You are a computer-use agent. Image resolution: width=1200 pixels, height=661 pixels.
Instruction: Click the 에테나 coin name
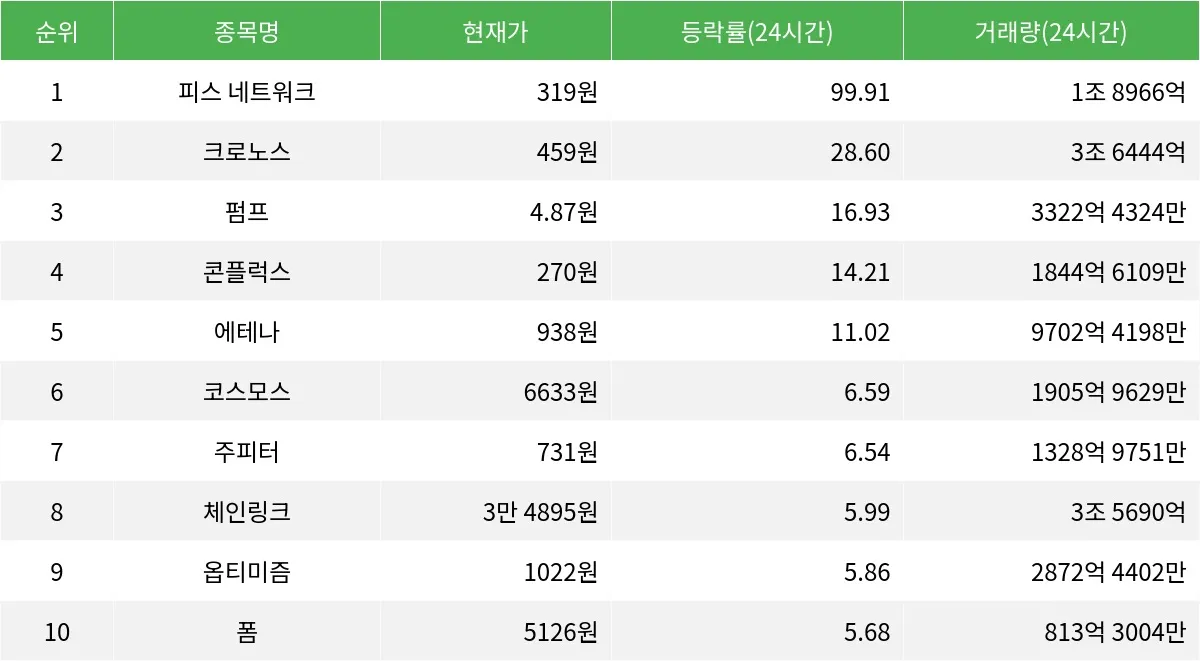click(246, 333)
